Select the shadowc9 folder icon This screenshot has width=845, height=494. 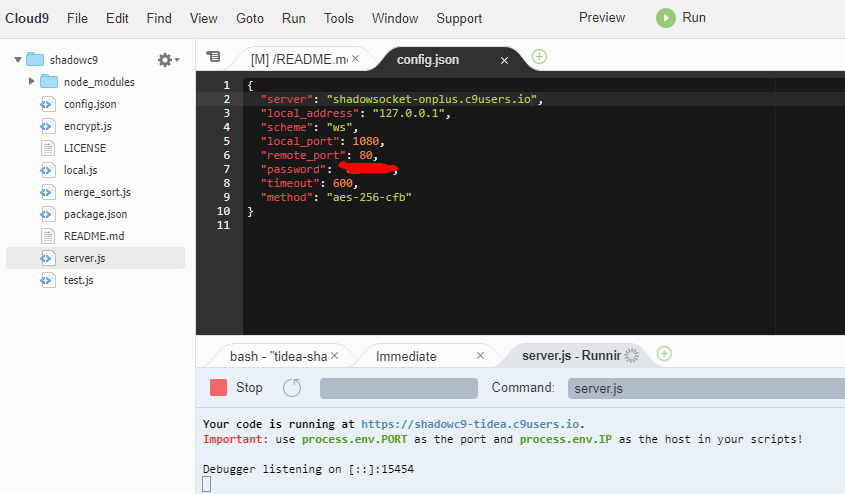35,59
